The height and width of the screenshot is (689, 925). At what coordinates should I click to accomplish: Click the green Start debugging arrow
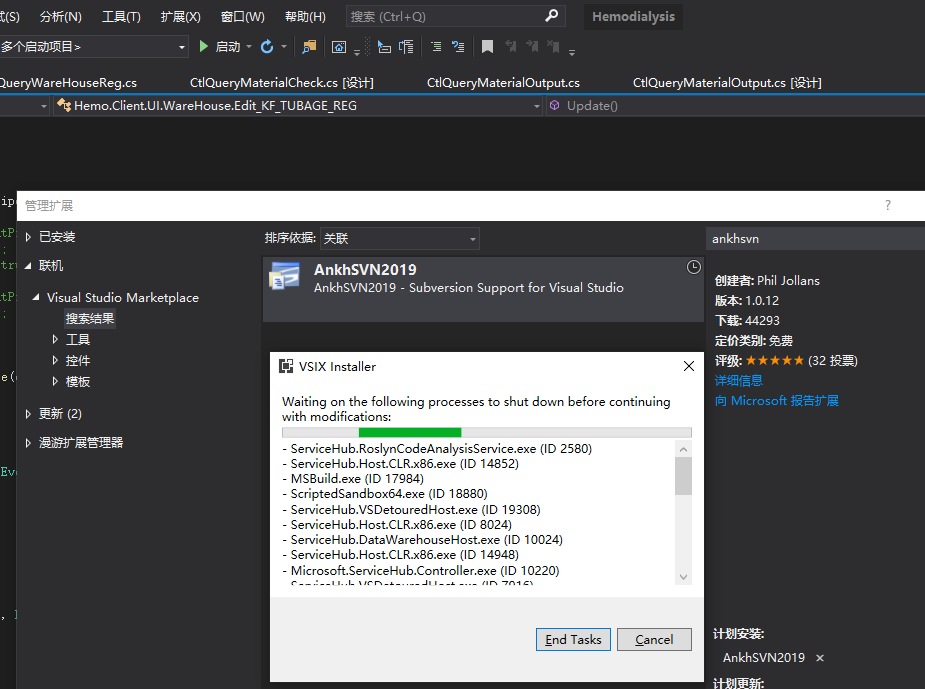(x=204, y=47)
